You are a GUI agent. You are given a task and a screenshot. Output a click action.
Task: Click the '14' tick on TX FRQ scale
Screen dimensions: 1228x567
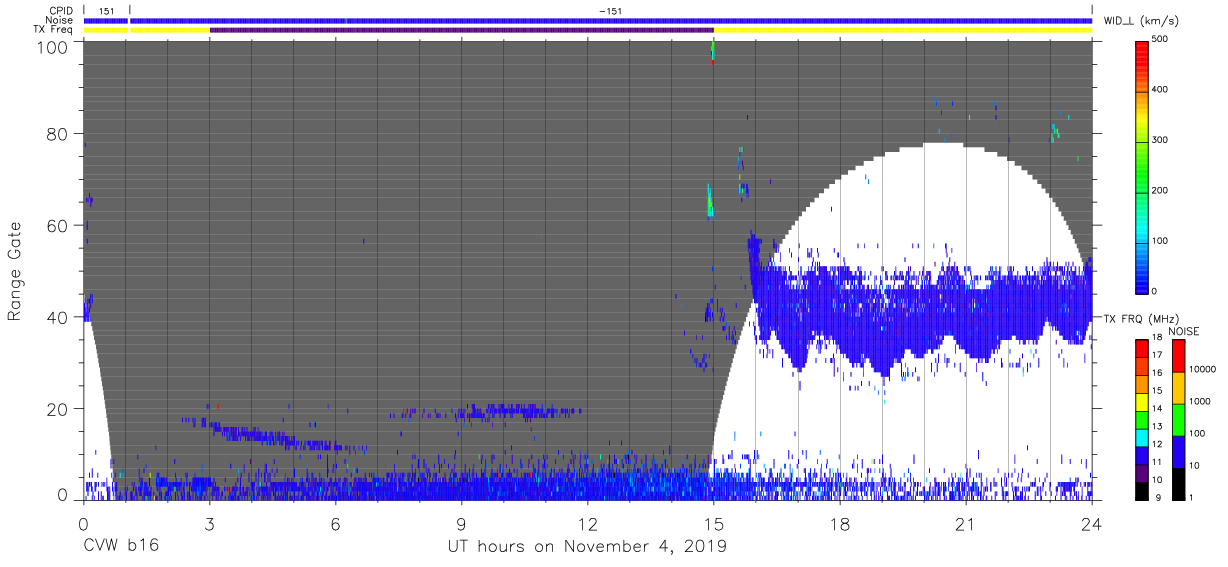point(1158,410)
